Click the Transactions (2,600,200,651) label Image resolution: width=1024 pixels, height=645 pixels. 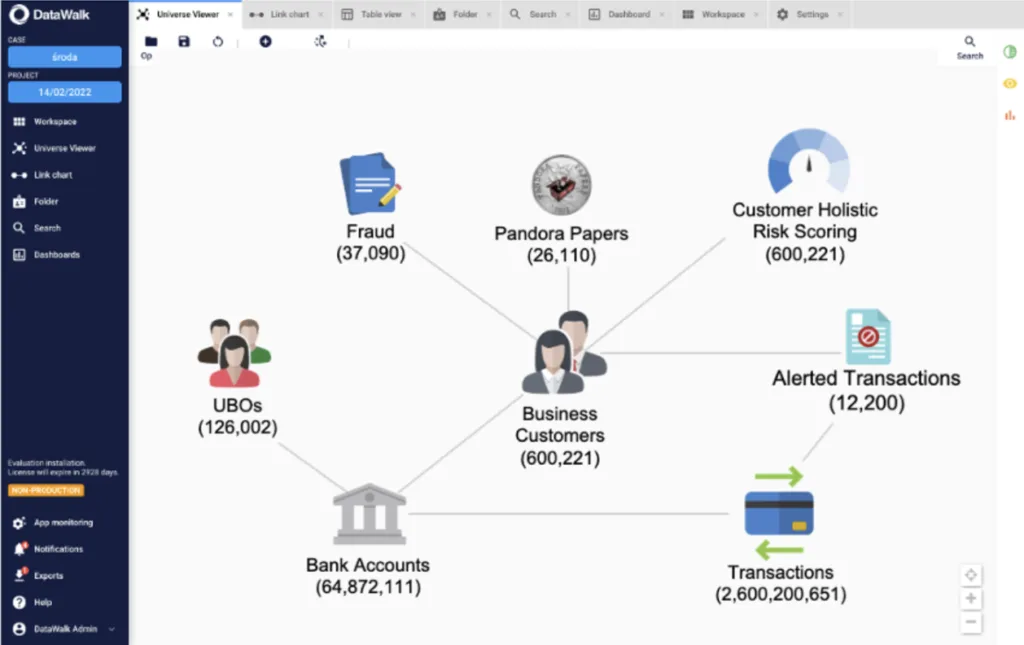coord(780,583)
